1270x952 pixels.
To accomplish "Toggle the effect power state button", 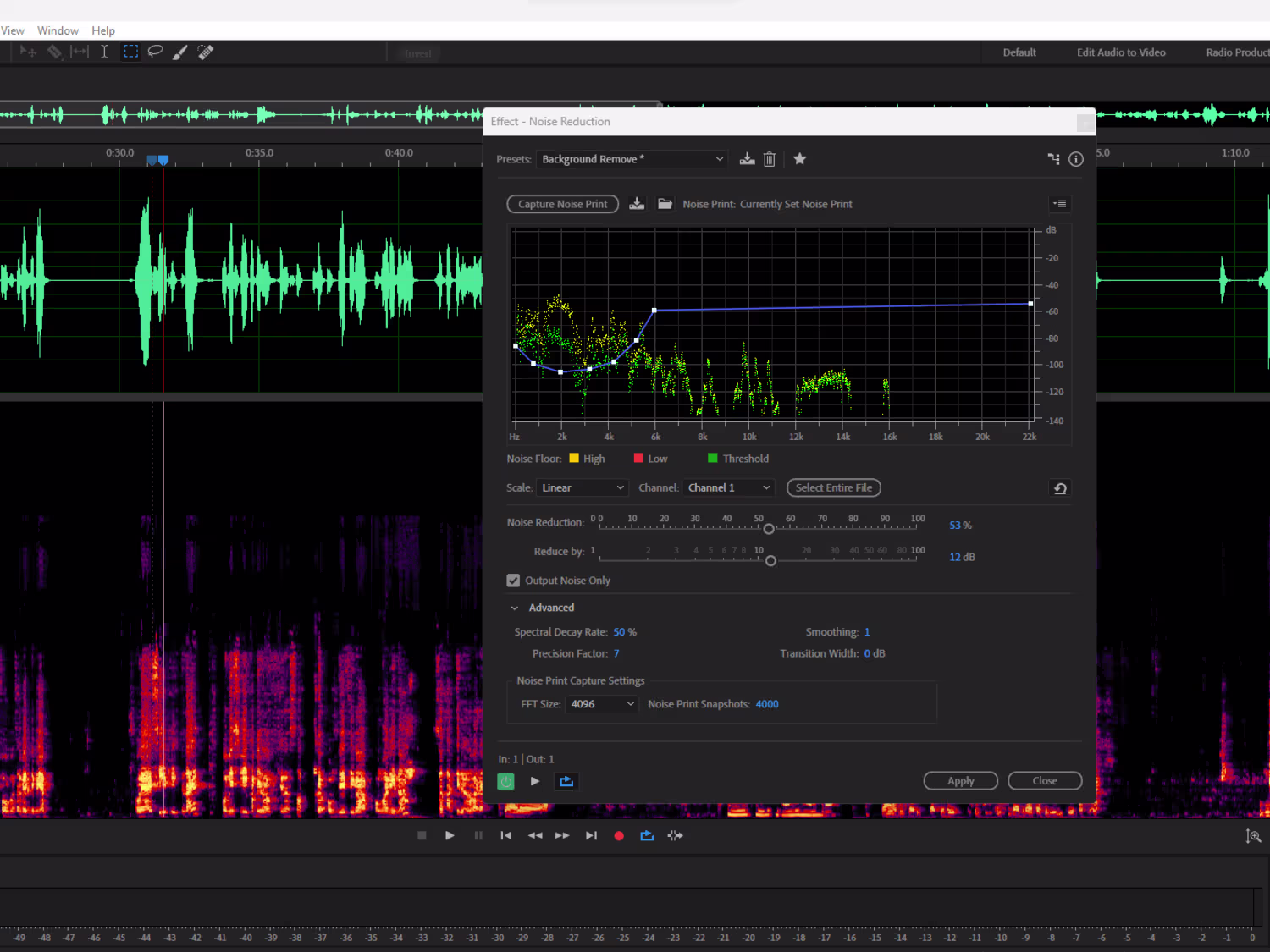I will click(x=505, y=782).
